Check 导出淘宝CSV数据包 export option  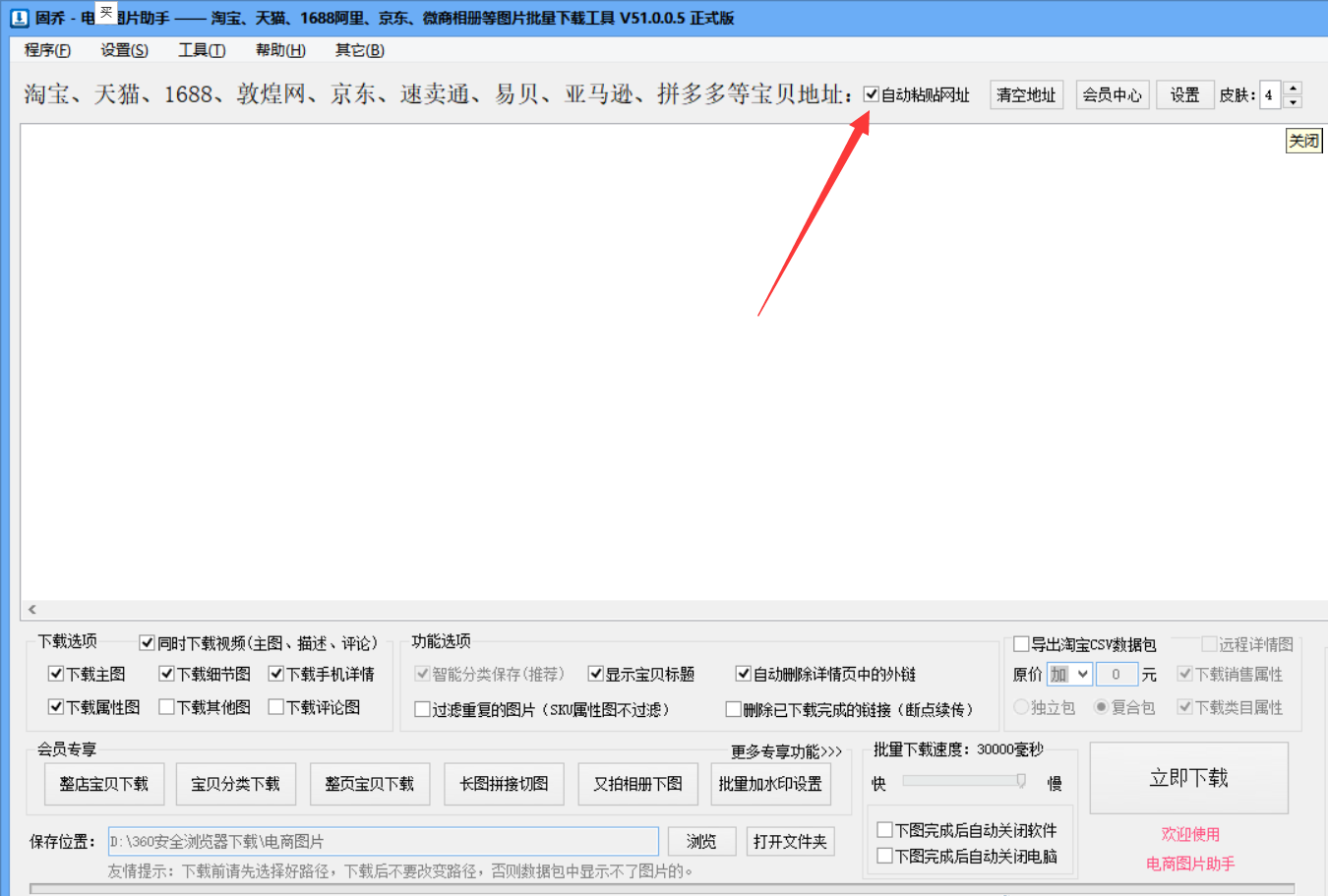click(x=1021, y=644)
